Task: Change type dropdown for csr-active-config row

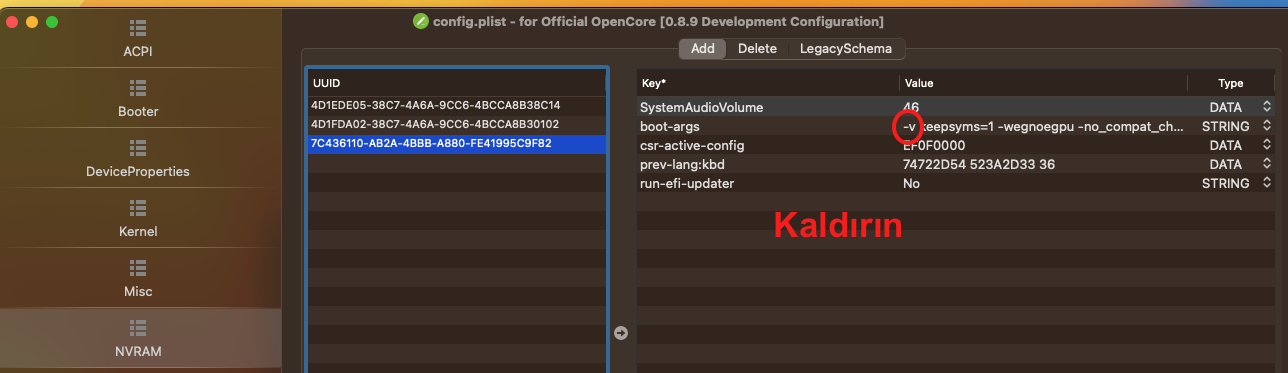Action: click(x=1267, y=145)
